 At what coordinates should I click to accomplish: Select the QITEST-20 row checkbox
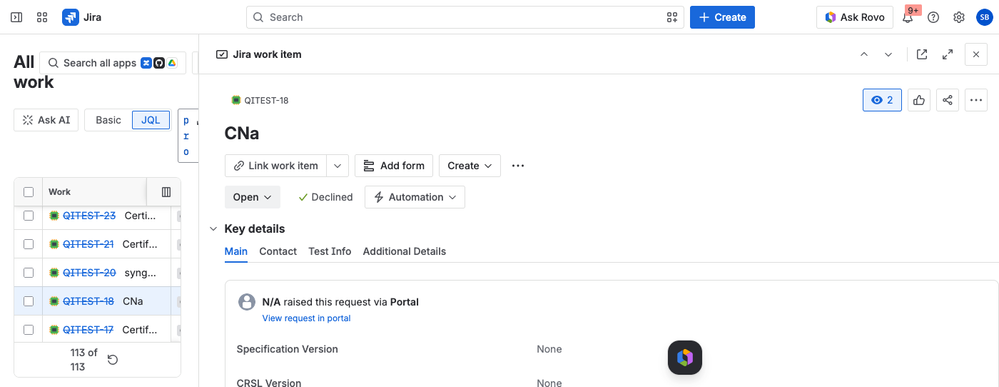29,273
